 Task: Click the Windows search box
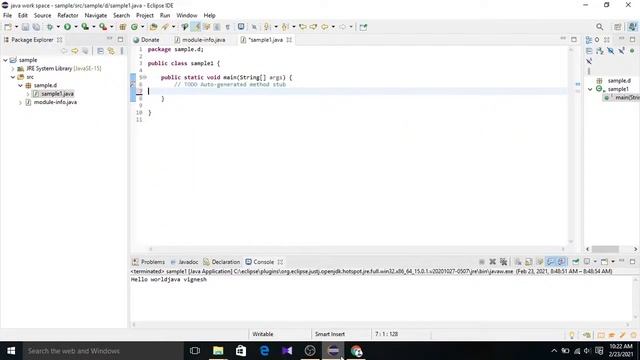[x=102, y=351]
